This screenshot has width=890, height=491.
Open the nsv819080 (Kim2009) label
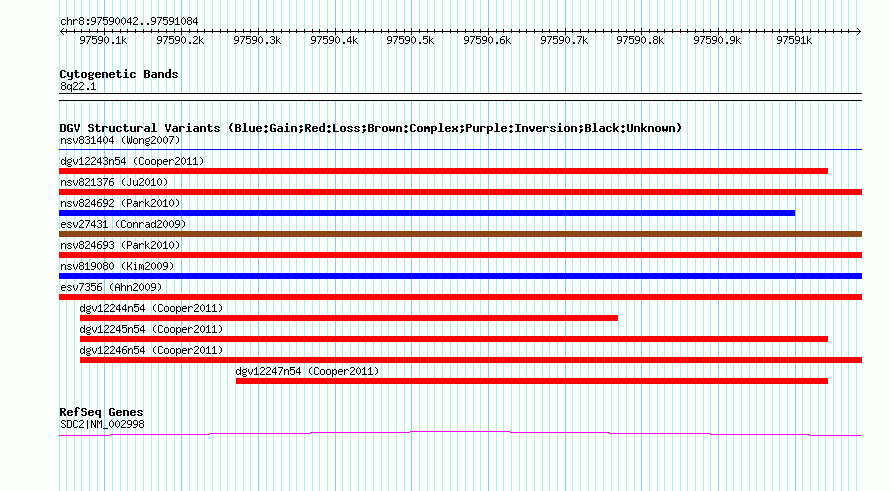pyautogui.click(x=117, y=266)
